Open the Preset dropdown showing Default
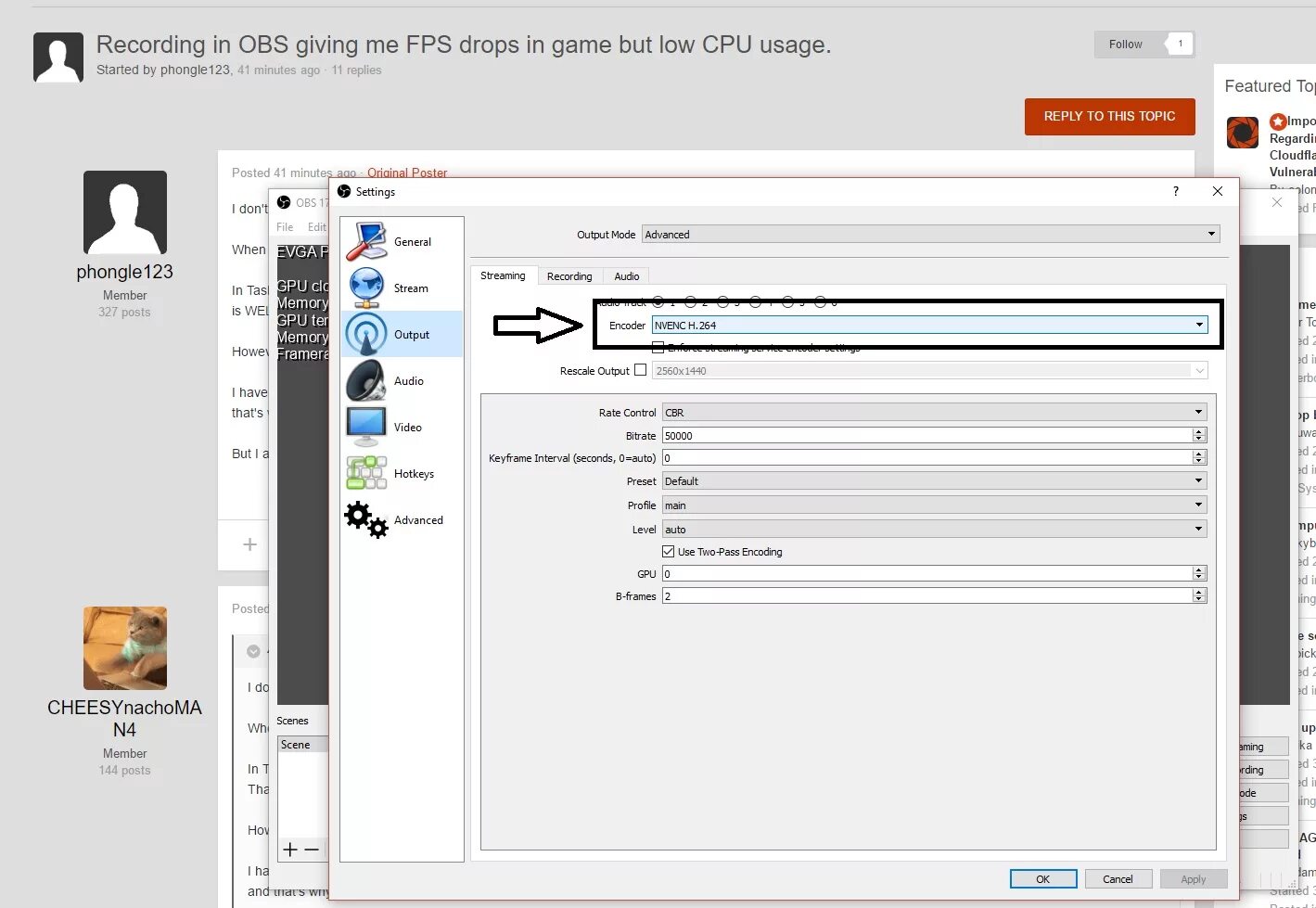This screenshot has height=908, width=1316. coord(934,481)
